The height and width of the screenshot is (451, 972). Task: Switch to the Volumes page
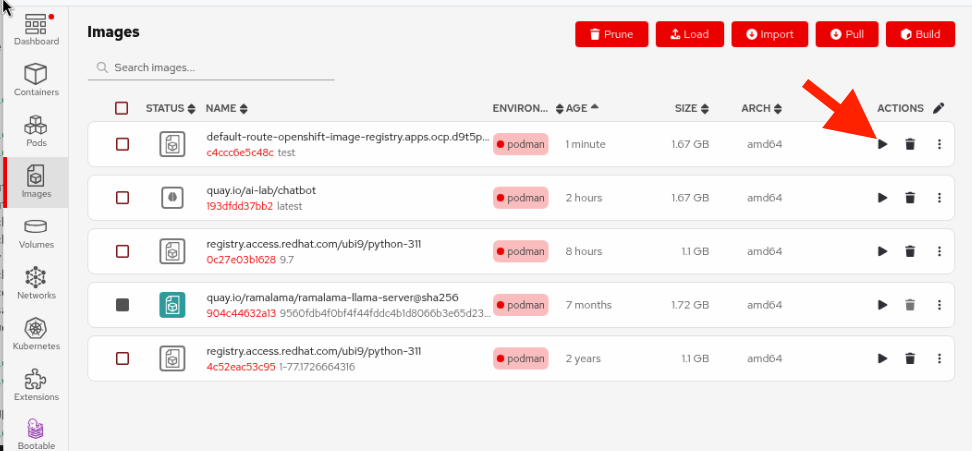point(36,232)
